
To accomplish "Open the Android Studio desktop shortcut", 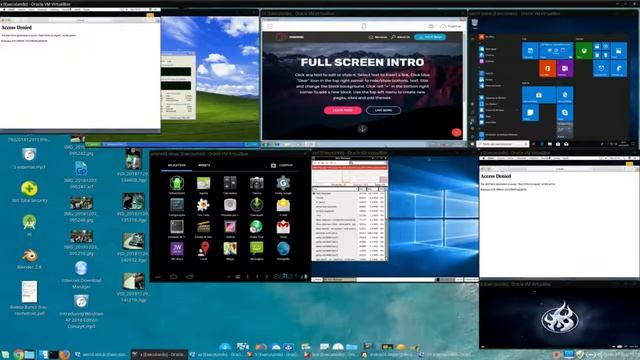I will pos(29,224).
